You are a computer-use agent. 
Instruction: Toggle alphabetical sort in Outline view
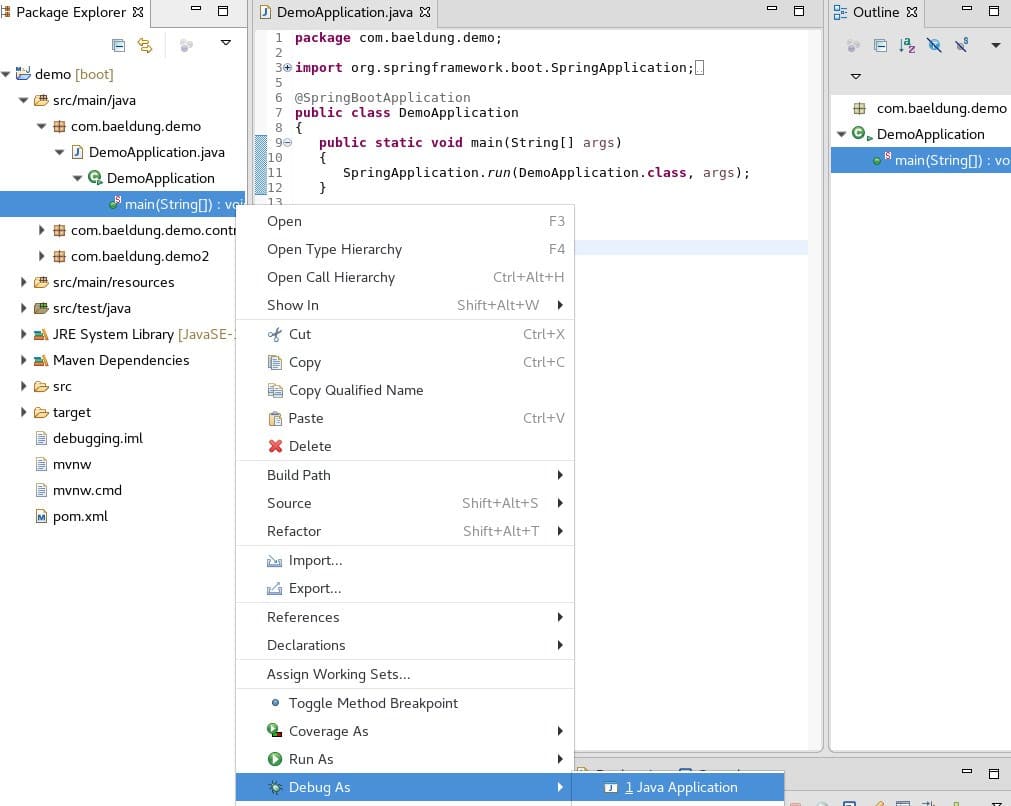click(907, 45)
